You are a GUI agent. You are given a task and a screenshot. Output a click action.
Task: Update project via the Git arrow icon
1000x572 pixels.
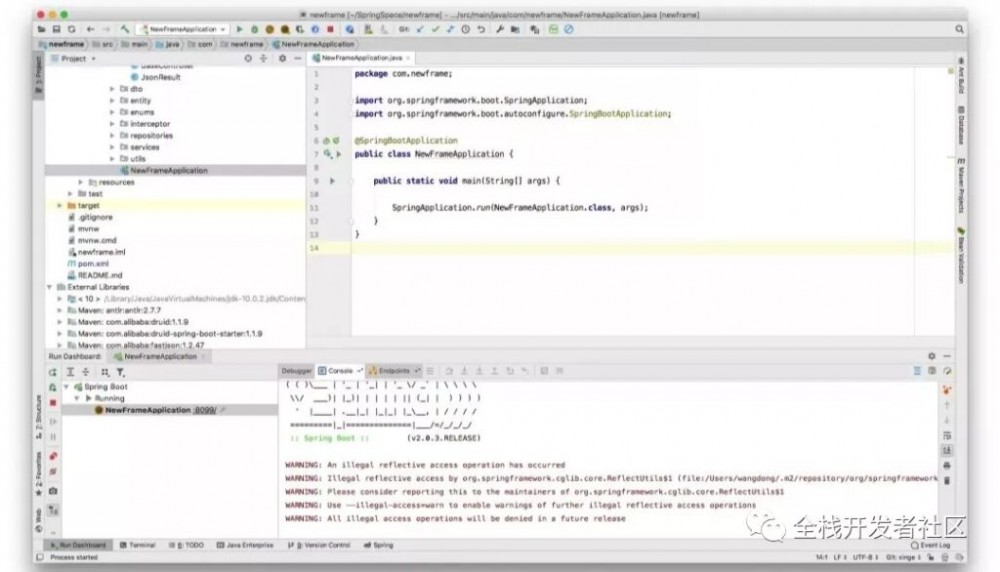(420, 29)
